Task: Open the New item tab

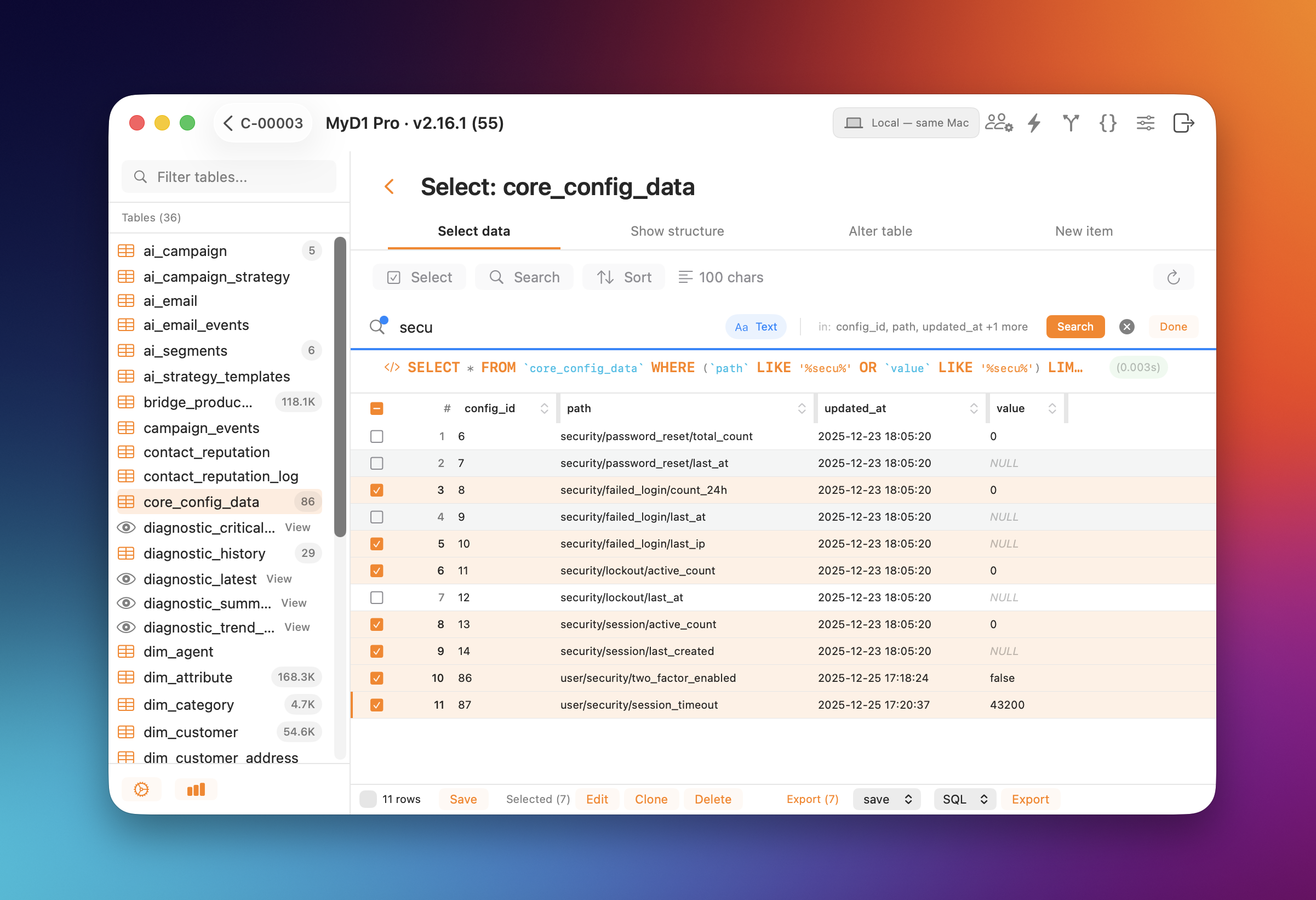Action: tap(1084, 231)
